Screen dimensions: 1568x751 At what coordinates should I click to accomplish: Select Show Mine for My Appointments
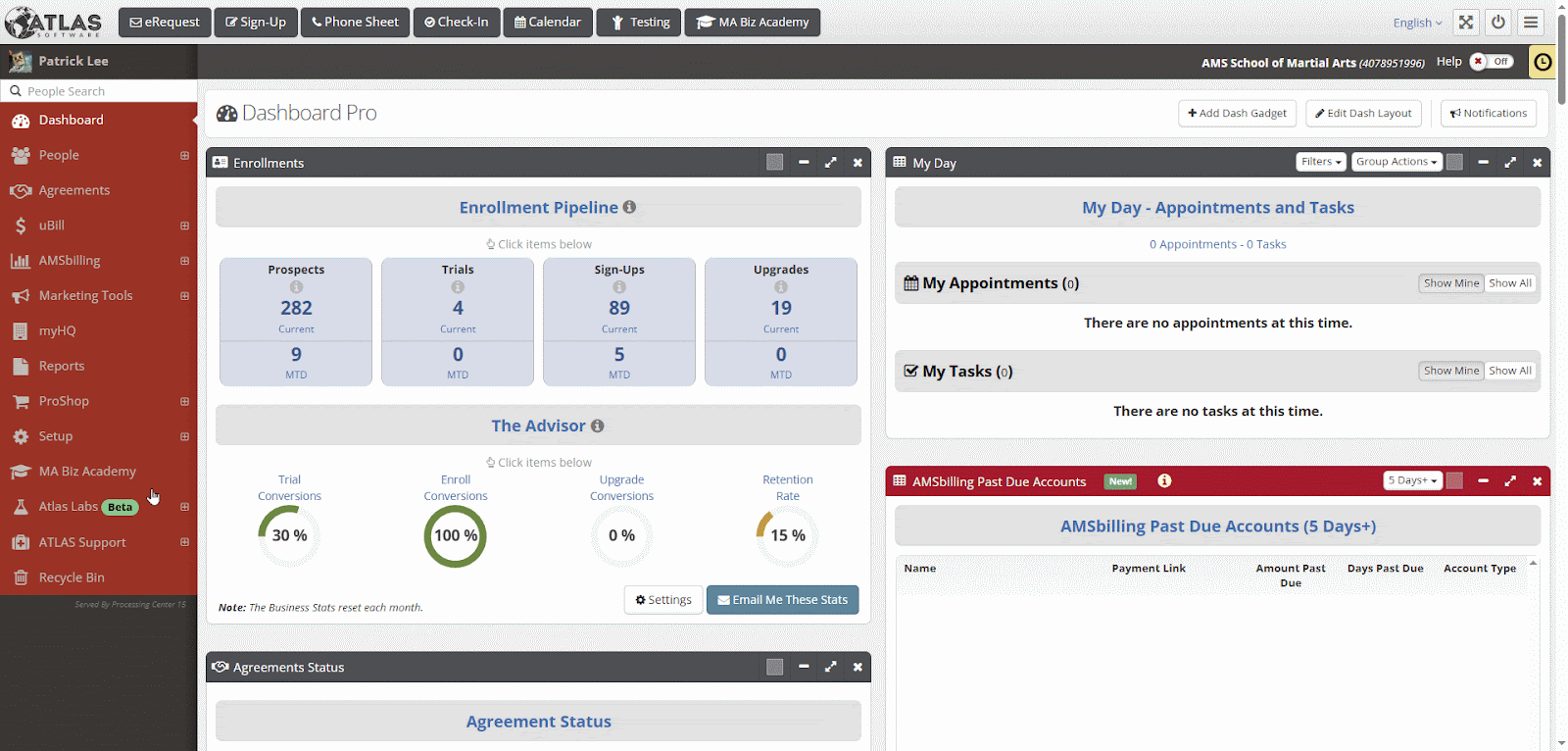1450,283
